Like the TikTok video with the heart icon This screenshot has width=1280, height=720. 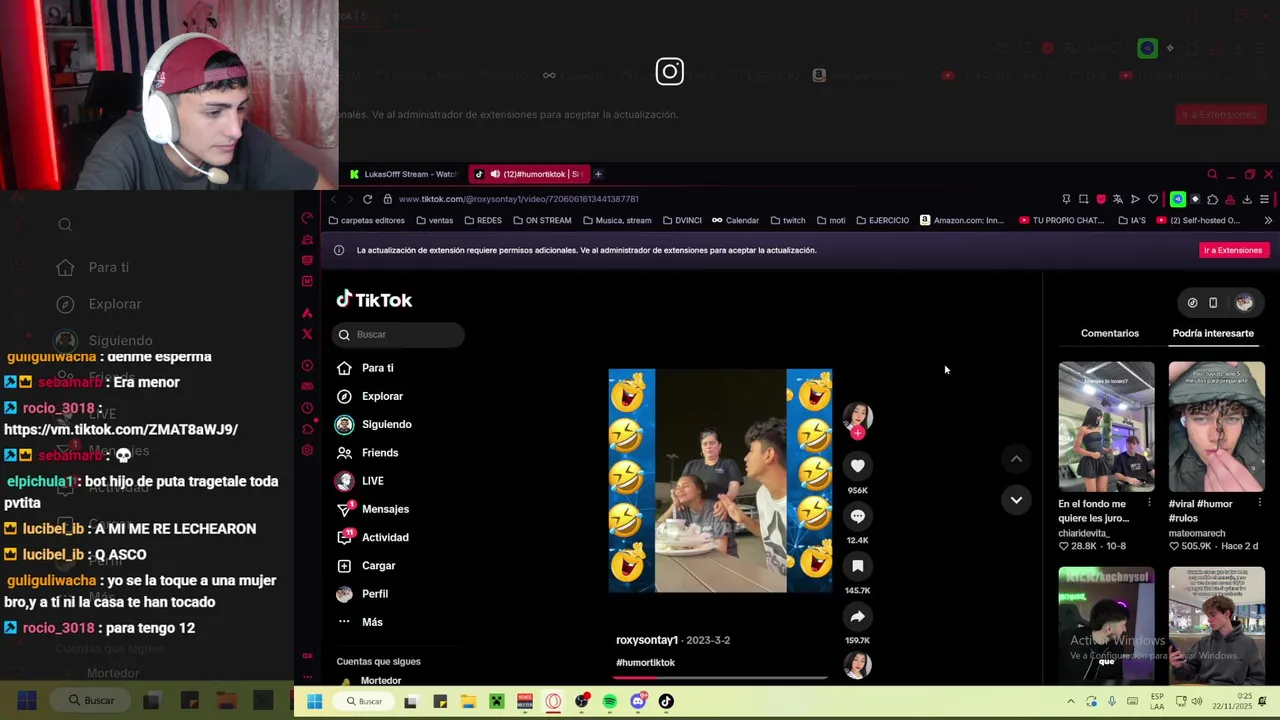click(857, 466)
